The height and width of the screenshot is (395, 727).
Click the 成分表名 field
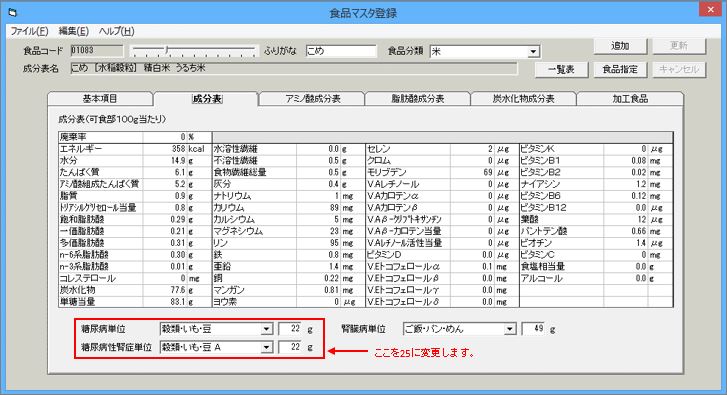tap(294, 68)
